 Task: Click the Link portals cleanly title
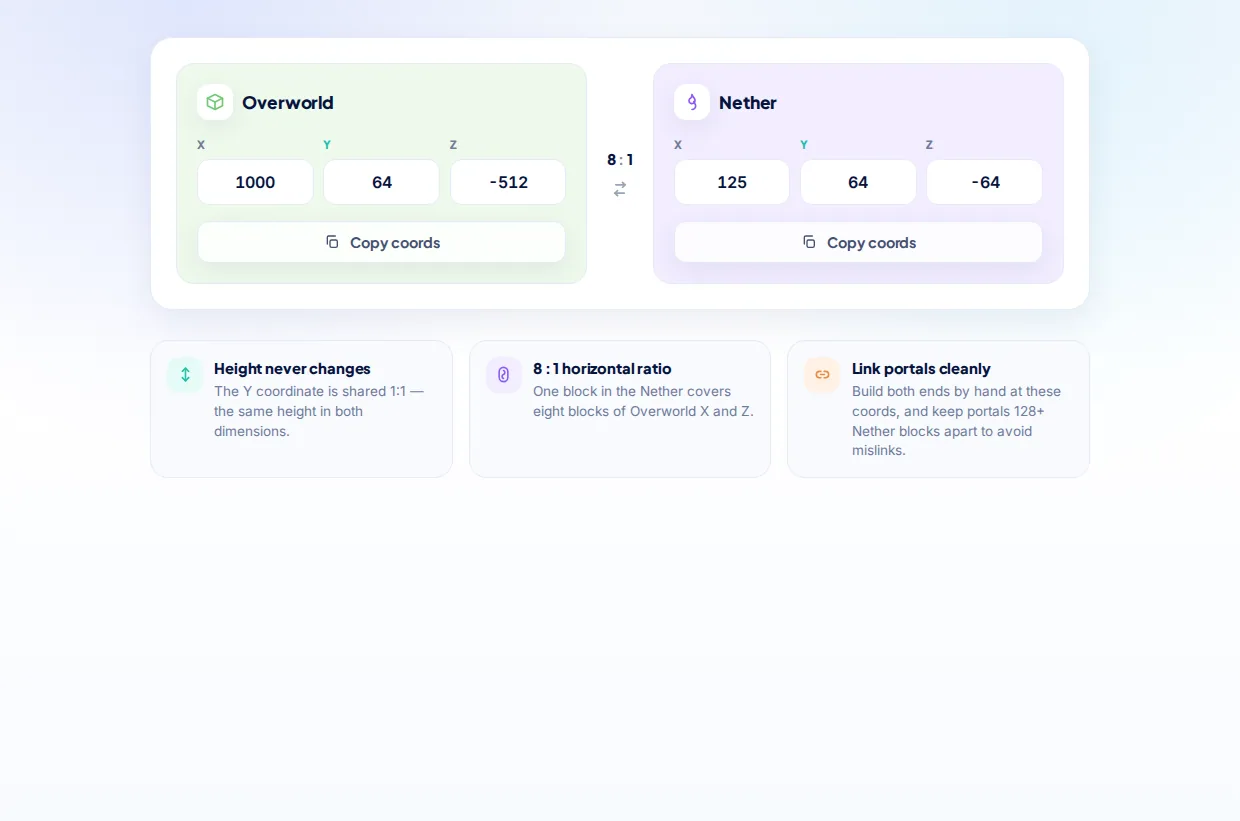[921, 368]
